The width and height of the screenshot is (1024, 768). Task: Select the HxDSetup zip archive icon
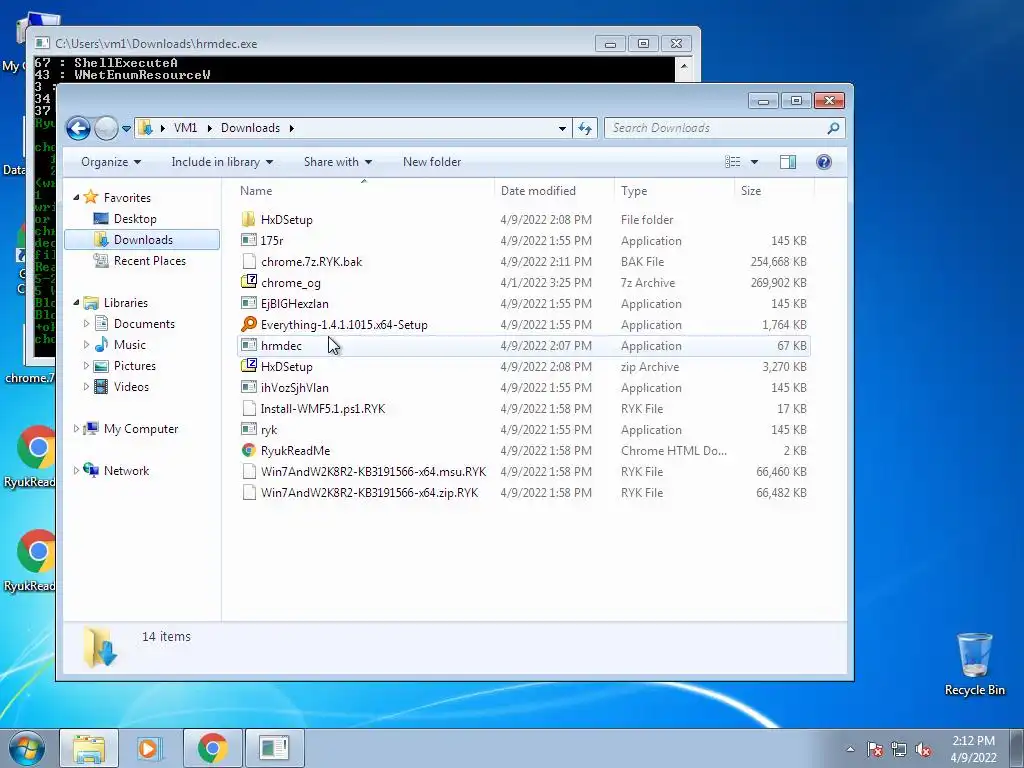click(249, 366)
